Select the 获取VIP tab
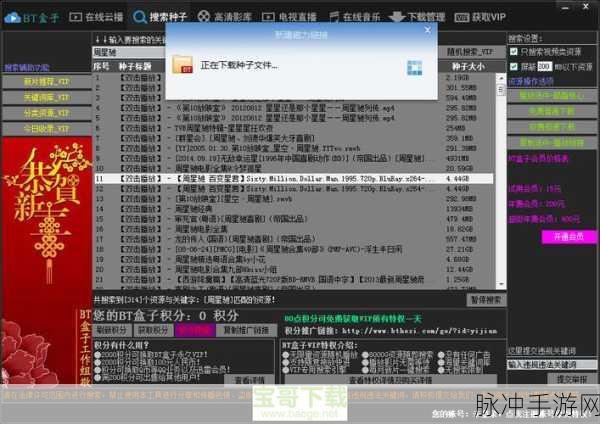The height and width of the screenshot is (424, 600). click(480, 17)
